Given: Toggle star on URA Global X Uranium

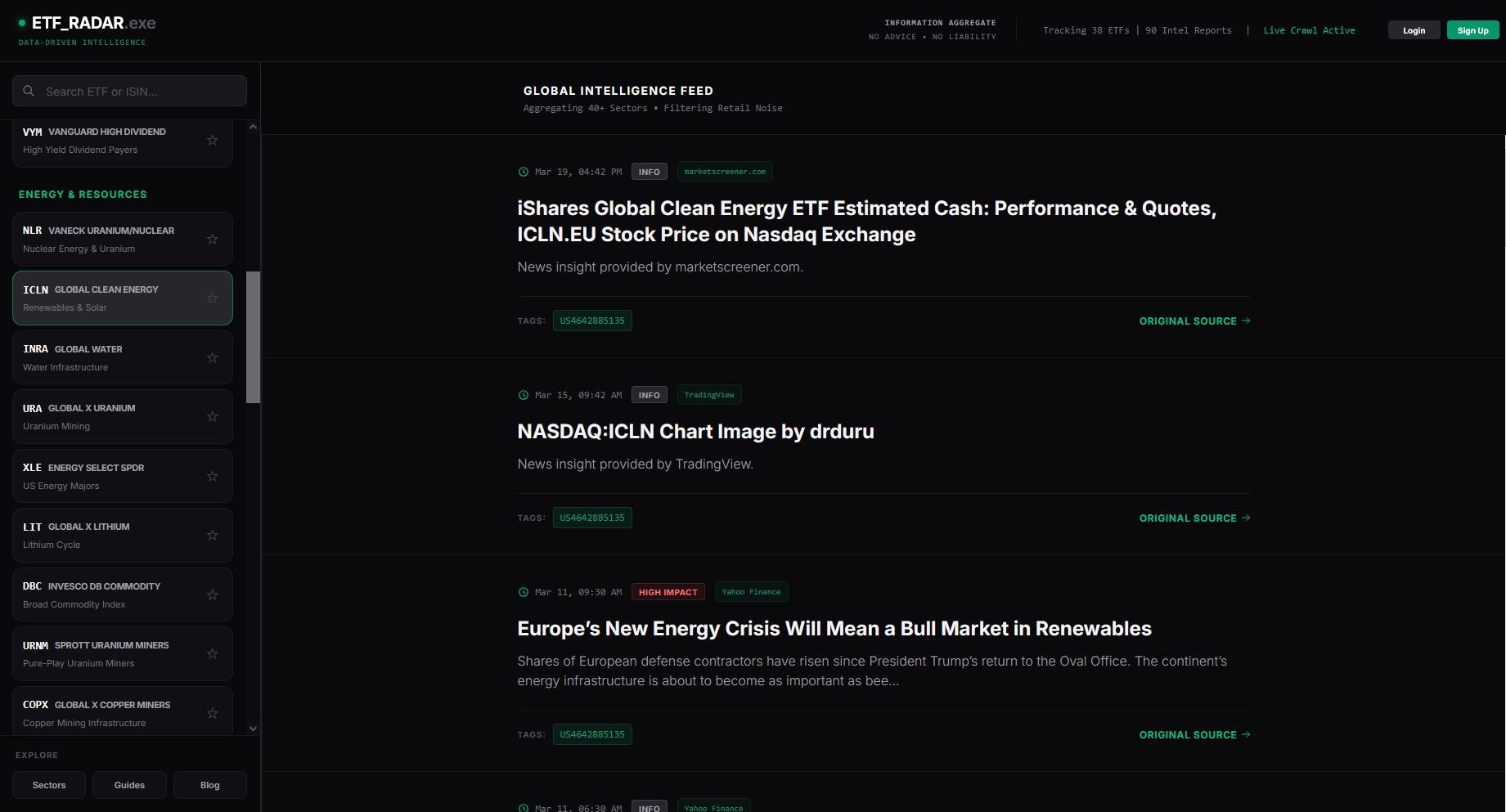Looking at the screenshot, I should coord(212,417).
